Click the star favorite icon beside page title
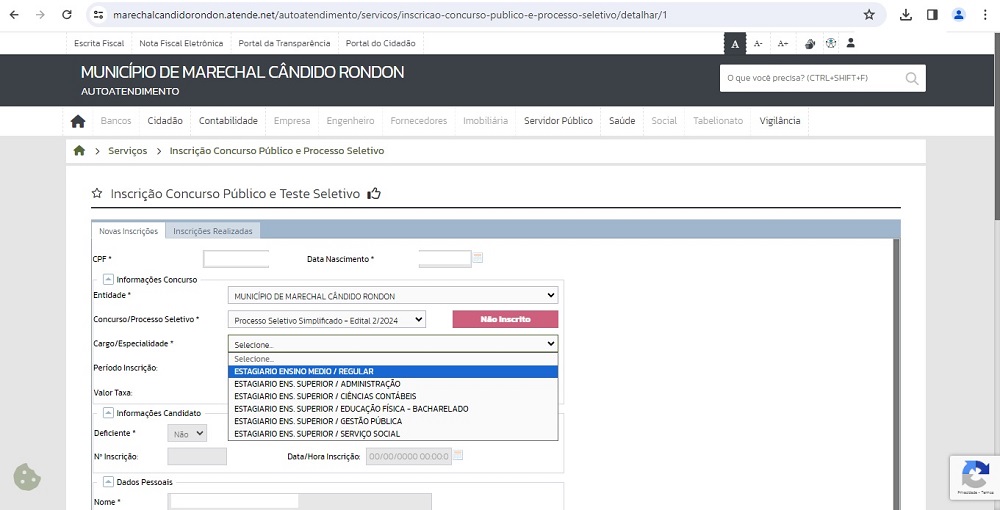Viewport: 1000px width, 510px height. 97,194
